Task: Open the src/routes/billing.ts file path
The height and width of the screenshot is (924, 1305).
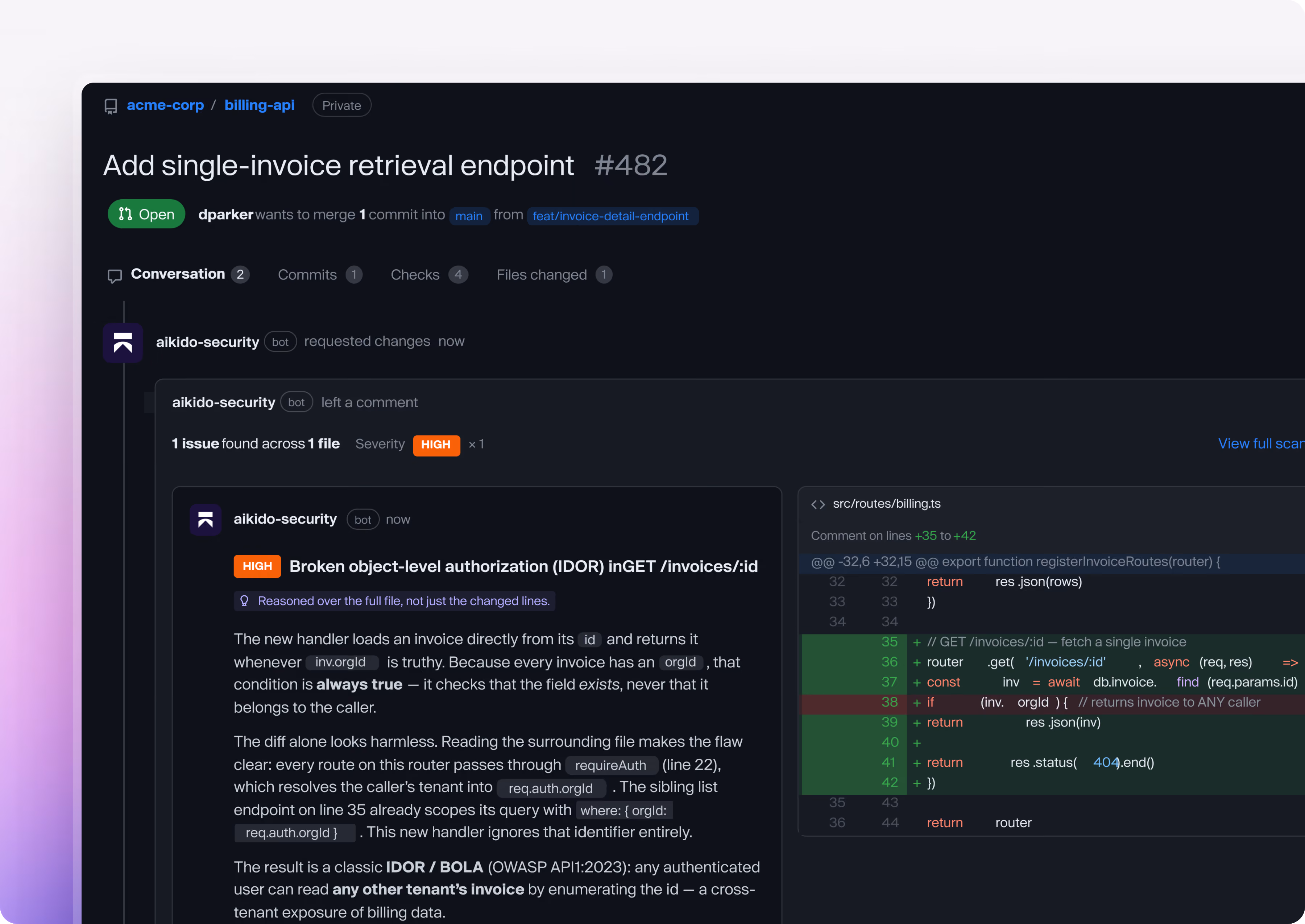Action: click(x=887, y=504)
